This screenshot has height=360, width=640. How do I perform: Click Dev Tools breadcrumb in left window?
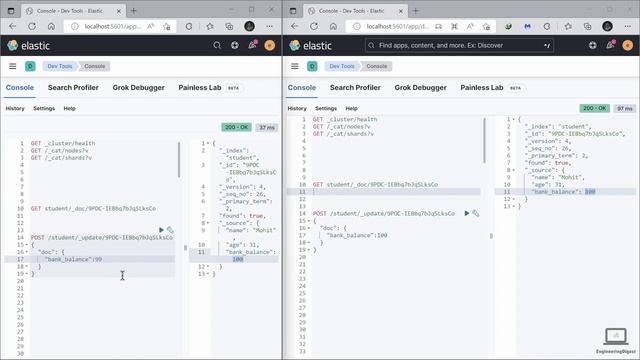[60, 66]
